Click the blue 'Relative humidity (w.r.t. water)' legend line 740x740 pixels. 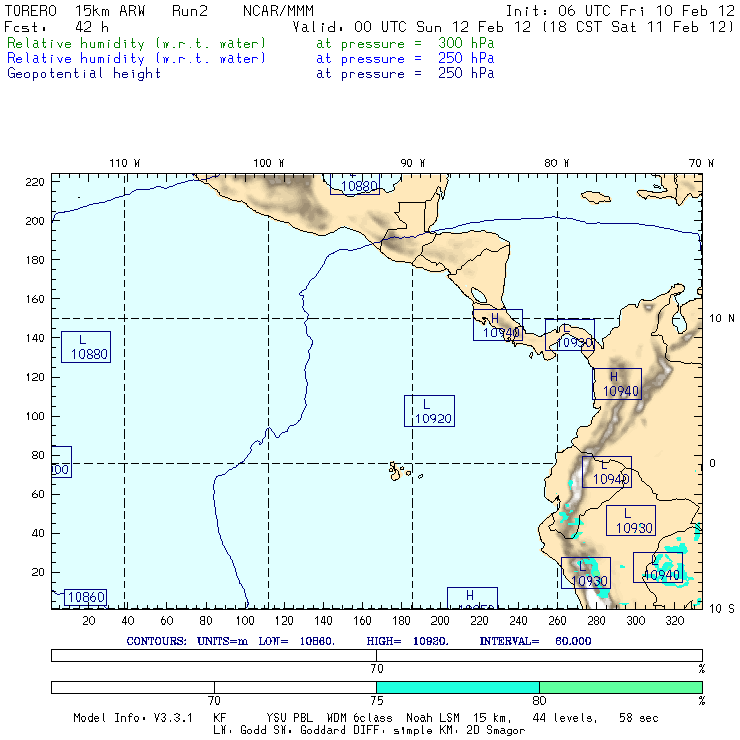point(136,59)
